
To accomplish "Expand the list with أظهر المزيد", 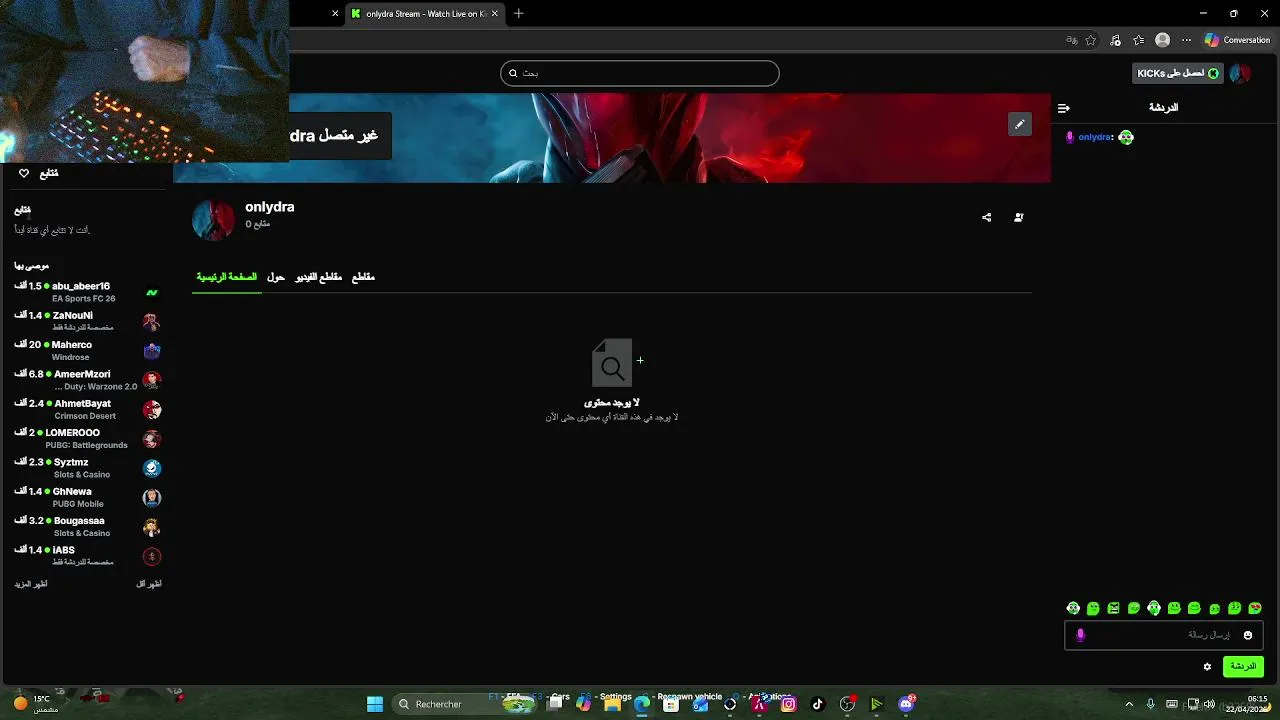I will [x=31, y=584].
